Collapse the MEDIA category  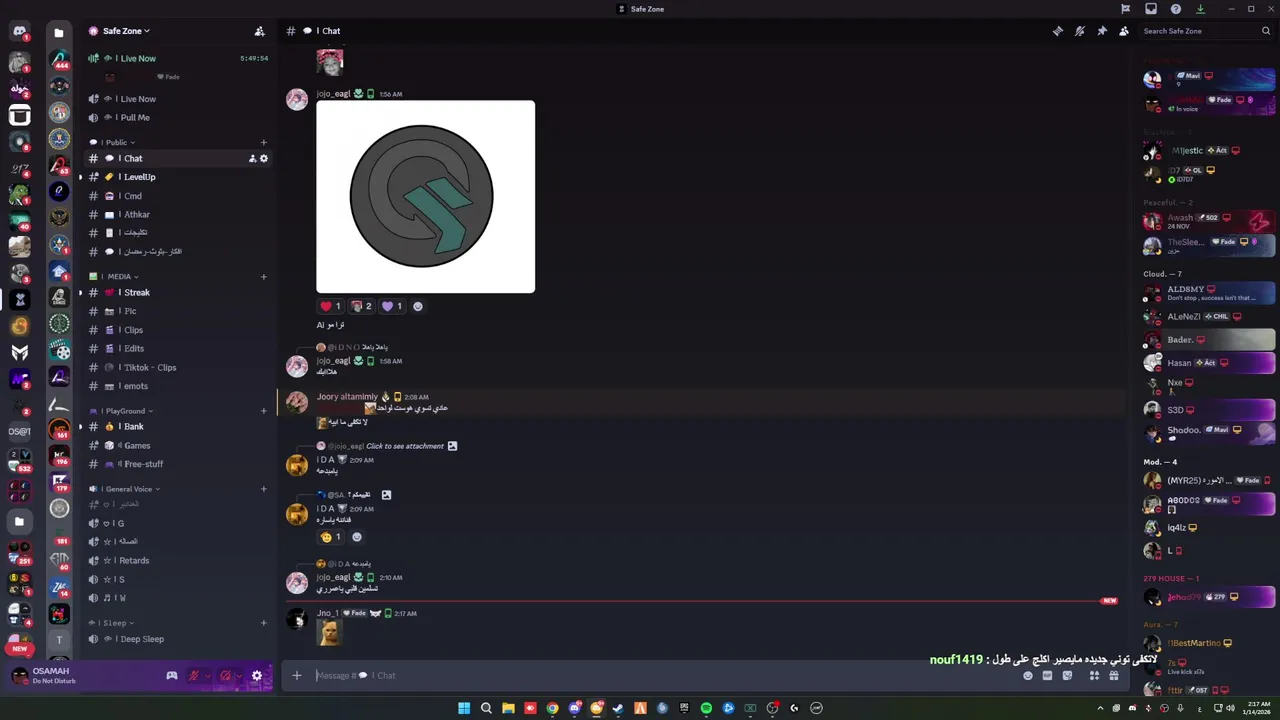pyautogui.click(x=114, y=276)
